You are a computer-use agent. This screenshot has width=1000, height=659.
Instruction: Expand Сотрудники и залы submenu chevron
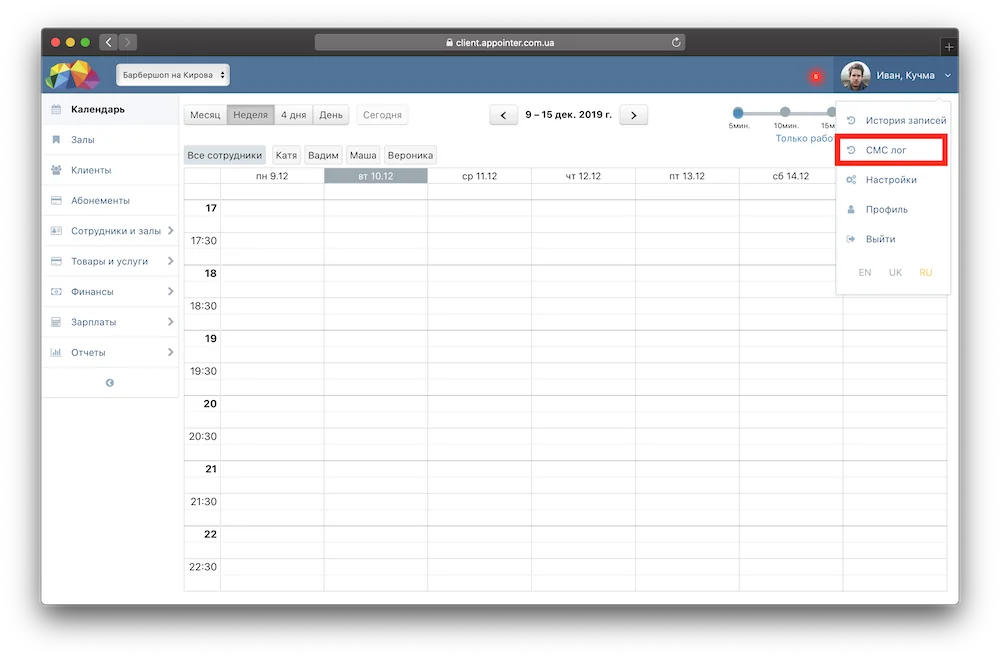point(170,230)
